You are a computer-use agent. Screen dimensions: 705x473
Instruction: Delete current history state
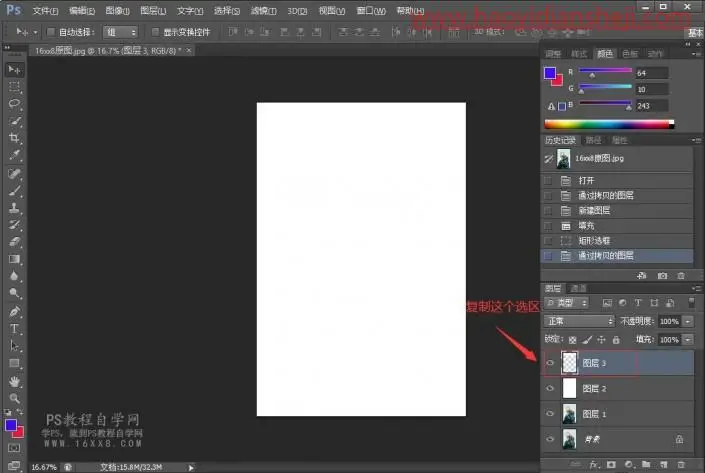681,276
